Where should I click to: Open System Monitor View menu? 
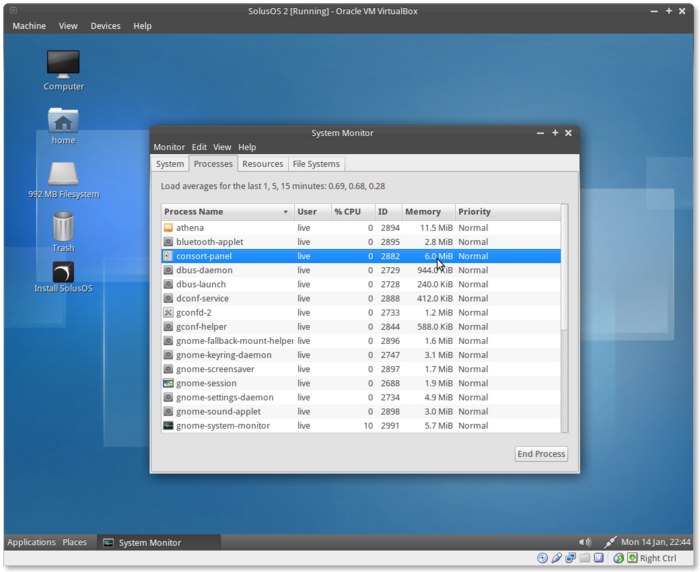pyautogui.click(x=222, y=147)
